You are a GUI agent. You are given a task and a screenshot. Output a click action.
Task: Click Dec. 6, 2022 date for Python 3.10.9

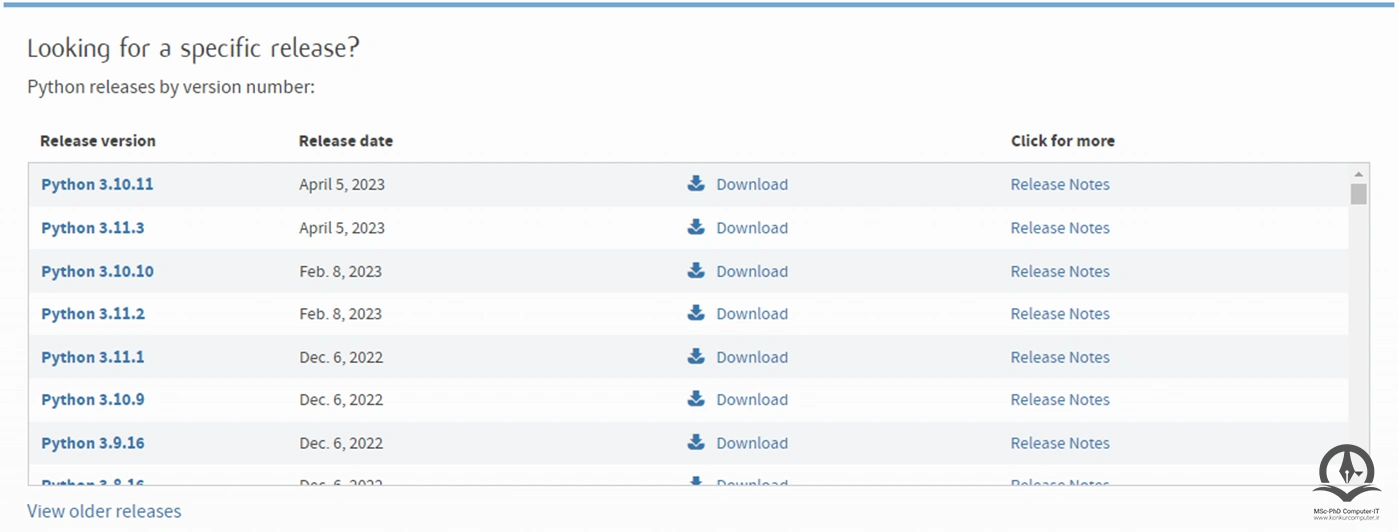[341, 400]
